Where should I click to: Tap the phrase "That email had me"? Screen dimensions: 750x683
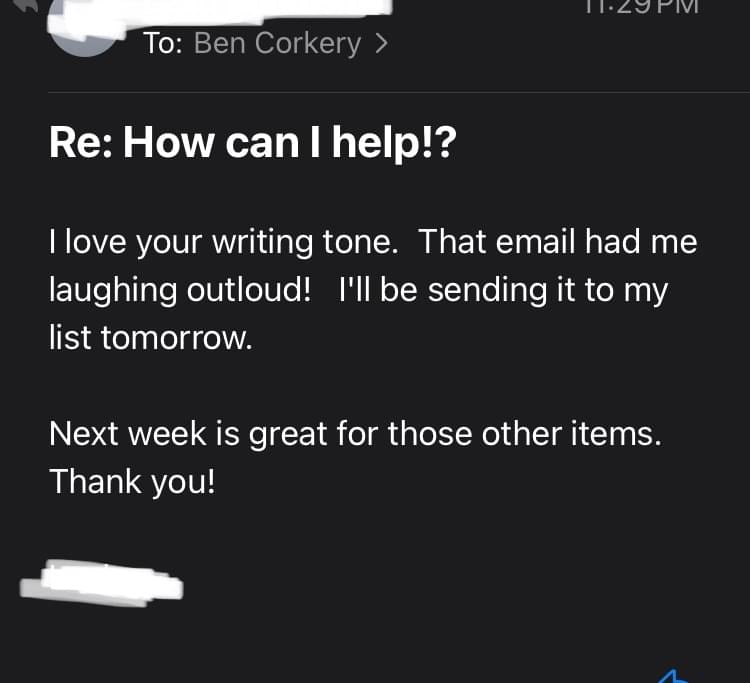(558, 242)
